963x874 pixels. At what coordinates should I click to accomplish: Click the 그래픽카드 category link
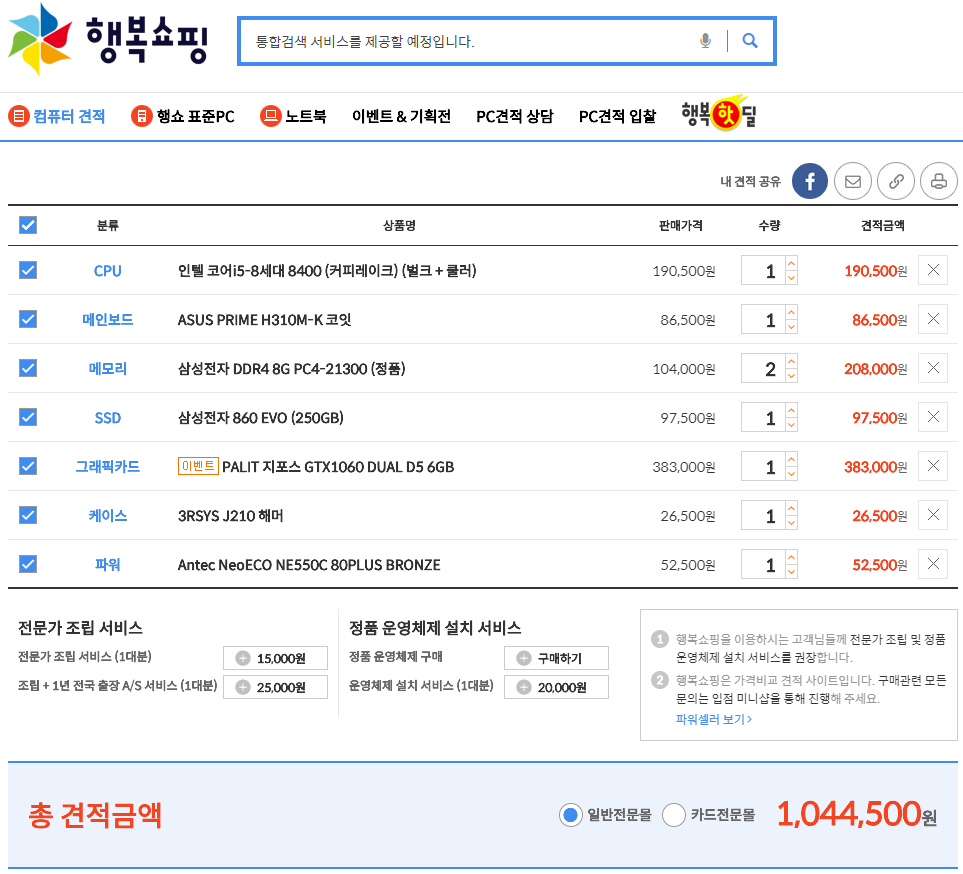[x=107, y=467]
